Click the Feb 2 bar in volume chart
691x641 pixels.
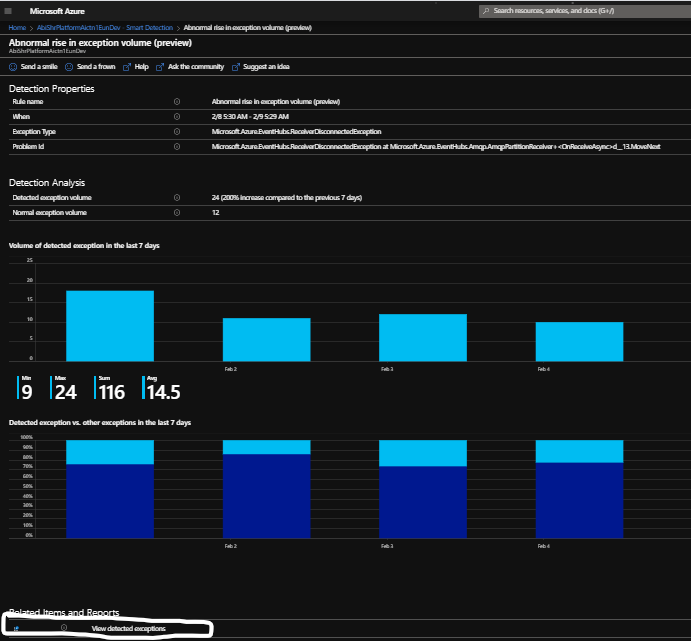pos(267,340)
